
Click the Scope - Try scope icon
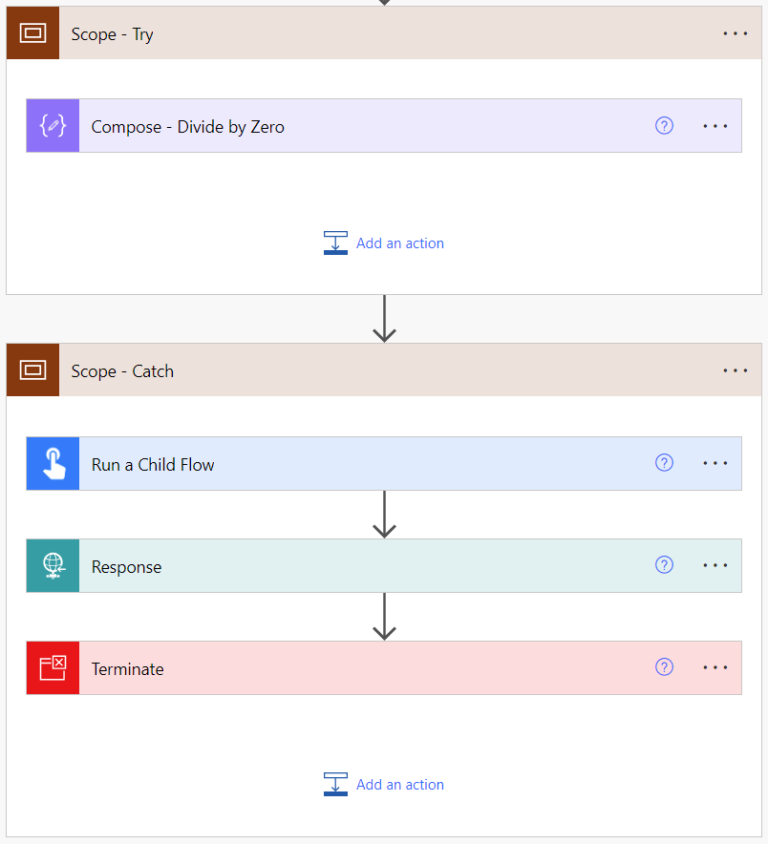(x=32, y=33)
